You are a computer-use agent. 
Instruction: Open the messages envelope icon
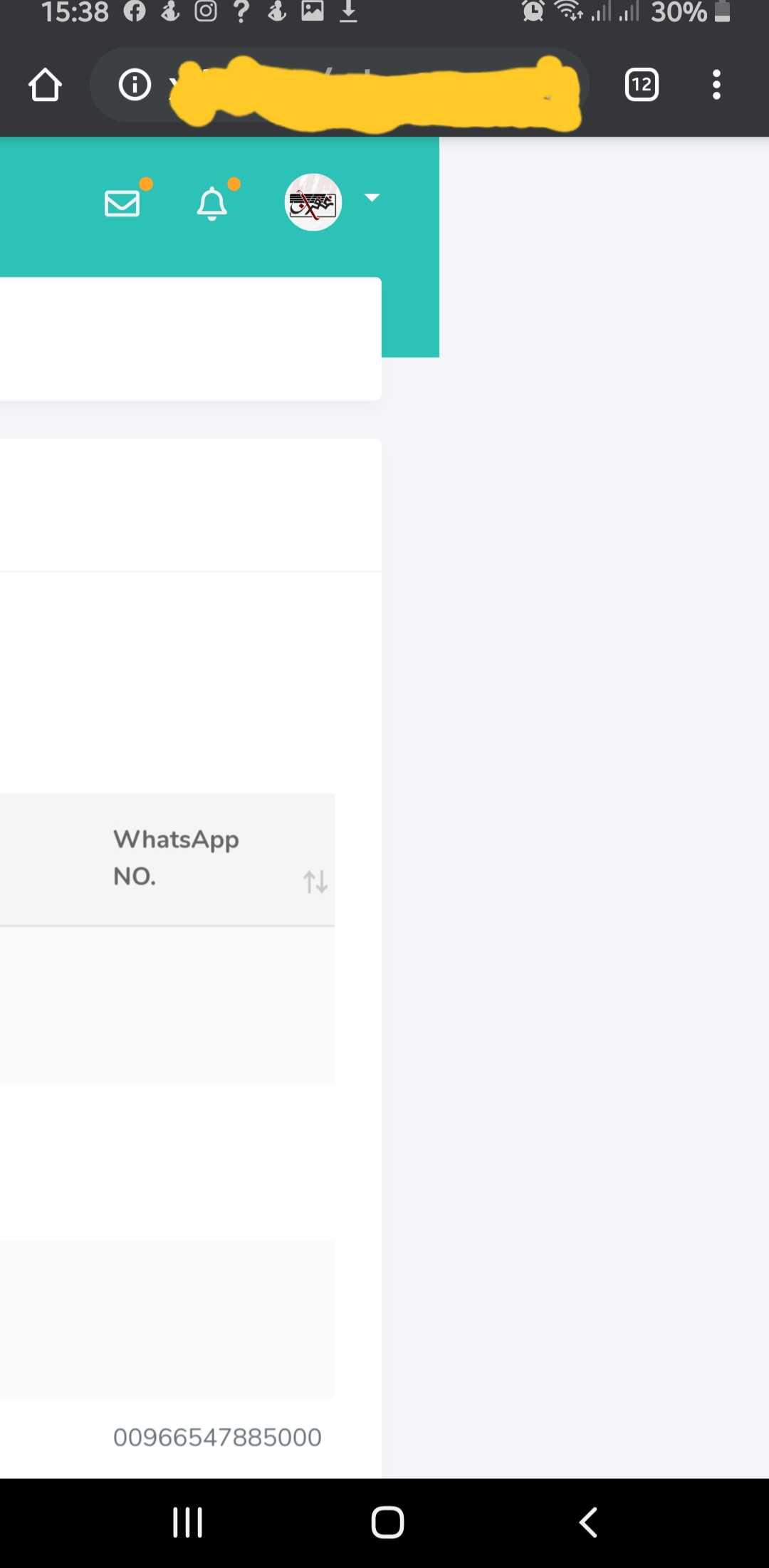click(x=121, y=204)
